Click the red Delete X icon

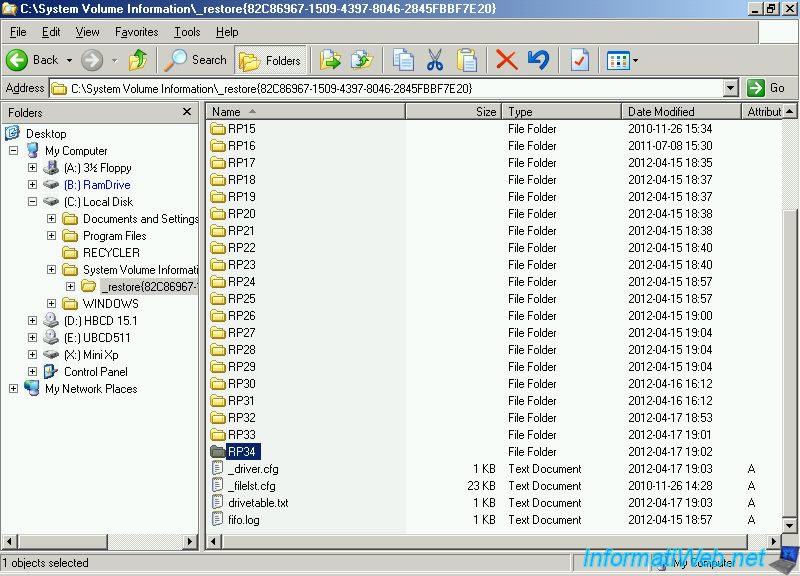[x=507, y=60]
